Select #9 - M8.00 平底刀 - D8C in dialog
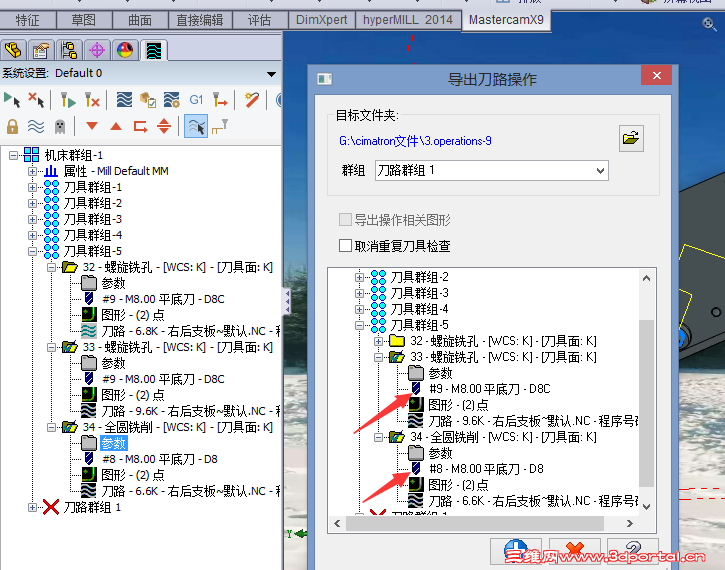 point(489,389)
